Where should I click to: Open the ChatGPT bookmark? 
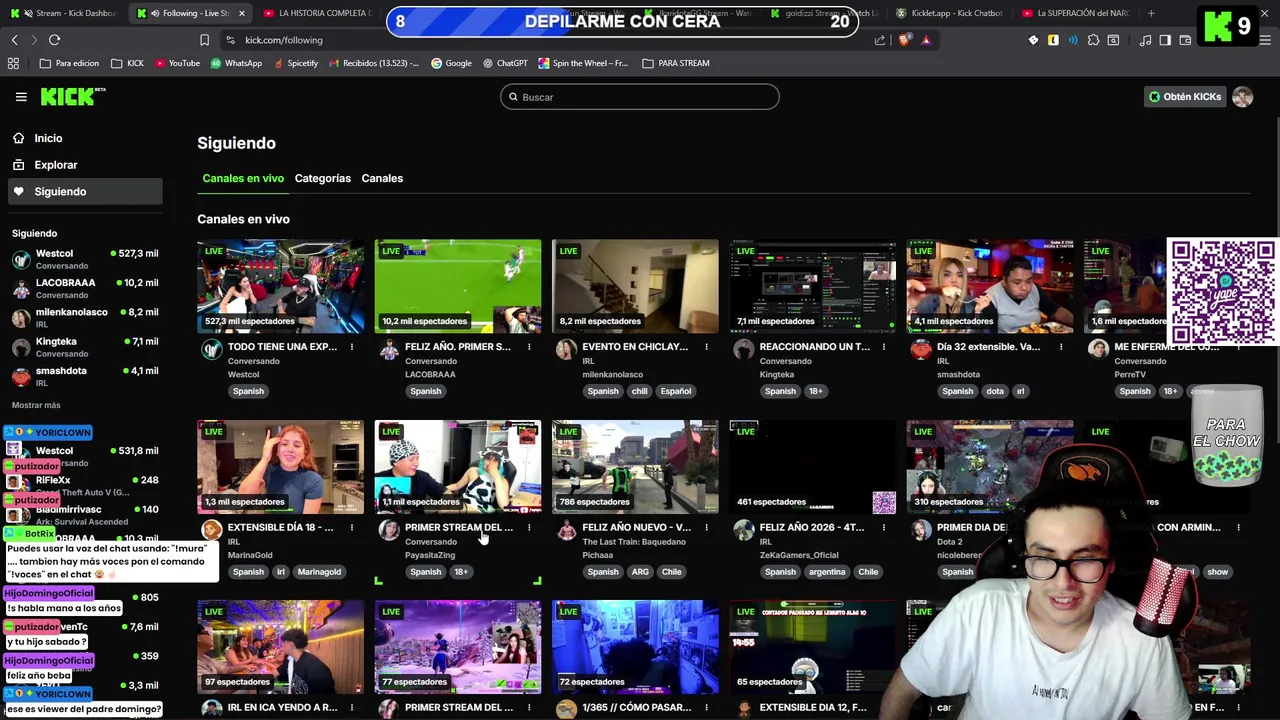(505, 63)
